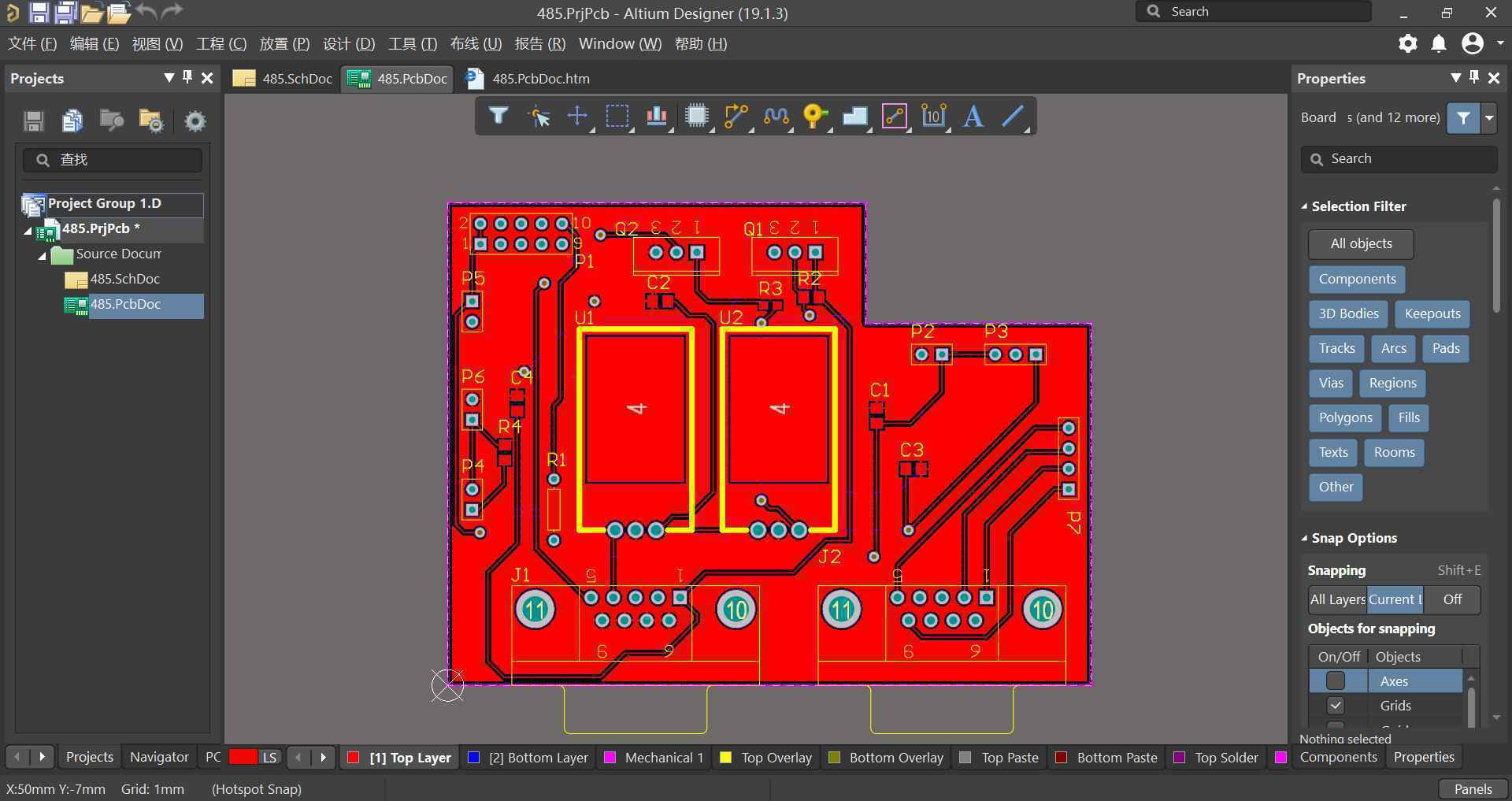Click the Projects 查找 search field
This screenshot has width=1512, height=801.
113,160
